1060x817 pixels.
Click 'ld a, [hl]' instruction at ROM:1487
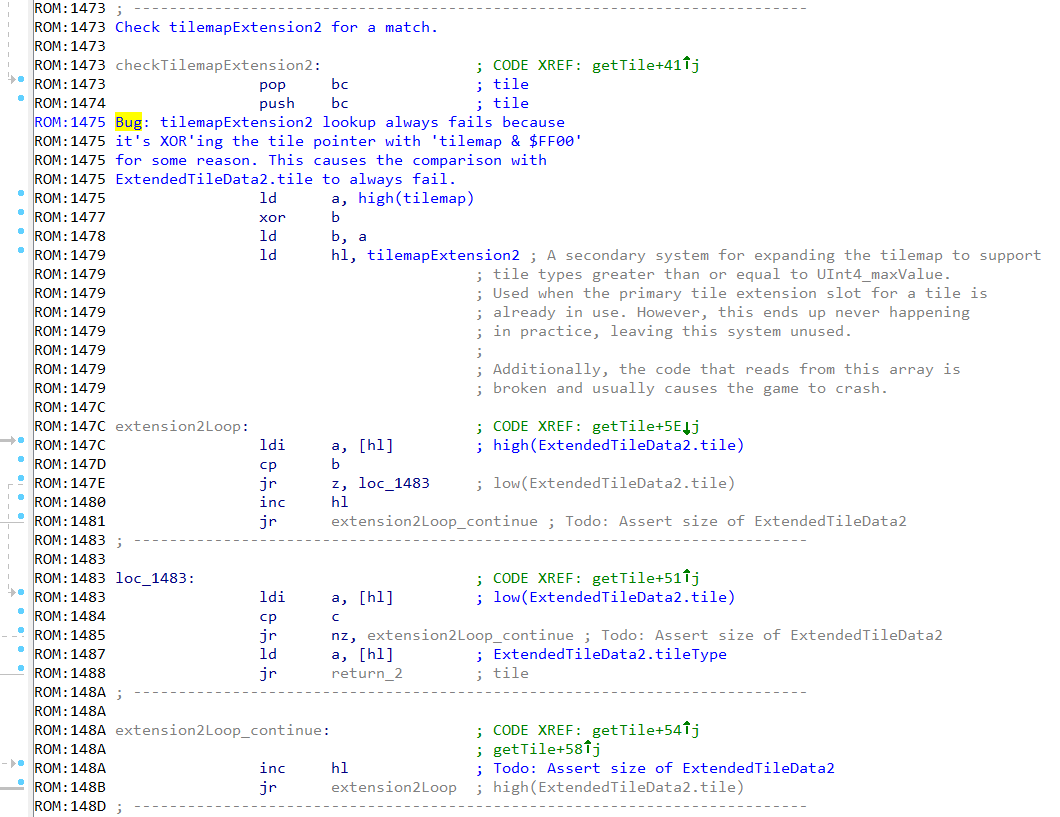pyautogui.click(x=326, y=654)
